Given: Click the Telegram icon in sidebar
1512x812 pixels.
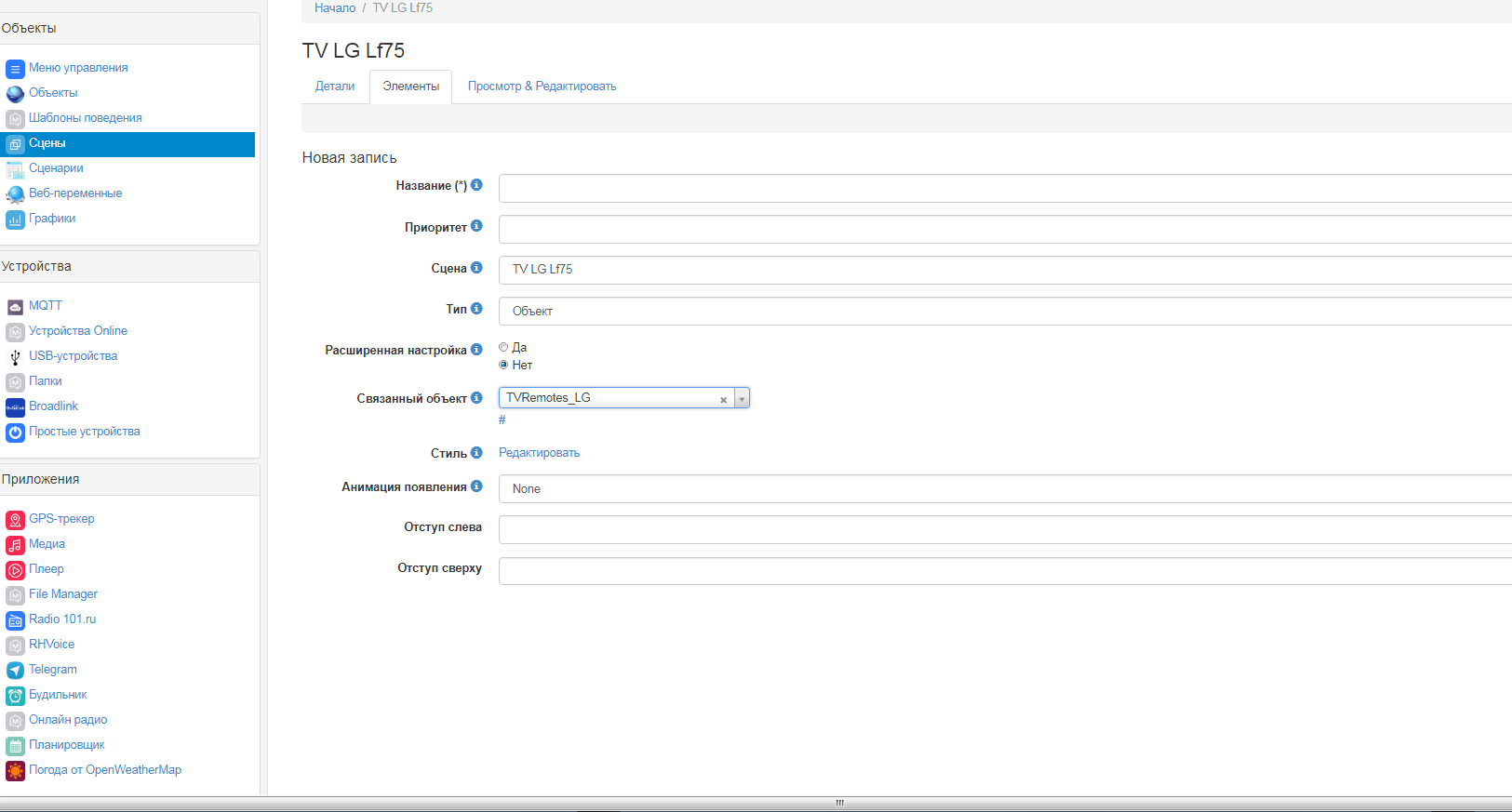Looking at the screenshot, I should 15,670.
